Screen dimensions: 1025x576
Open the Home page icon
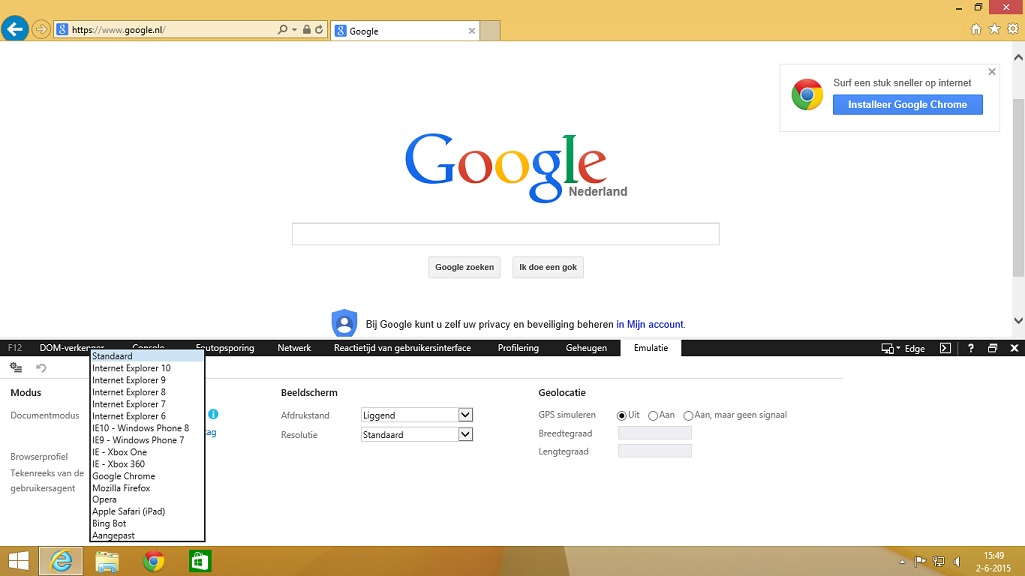[976, 29]
